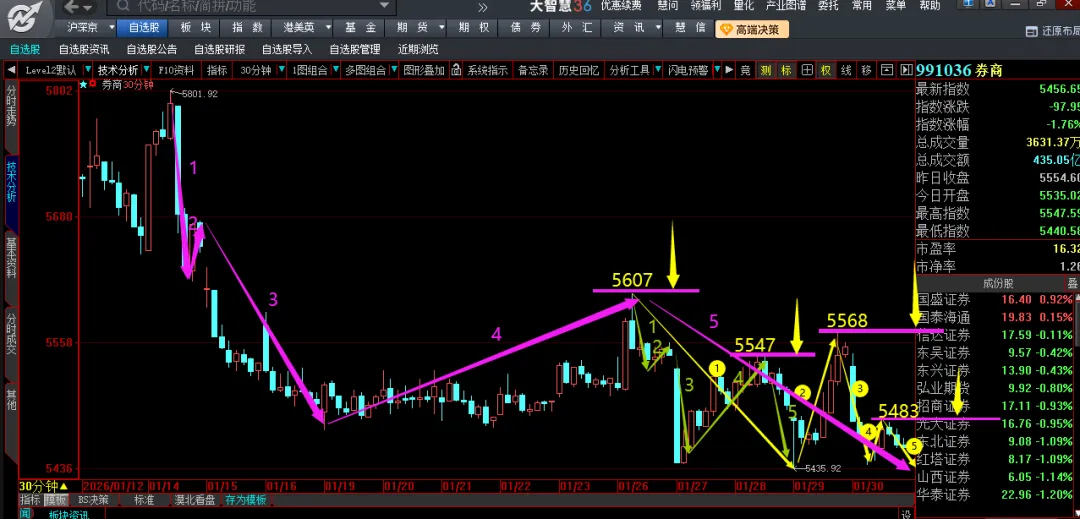Image resolution: width=1080 pixels, height=519 pixels.
Task: Click the red square marker icon beside 券商
Action: click(94, 85)
